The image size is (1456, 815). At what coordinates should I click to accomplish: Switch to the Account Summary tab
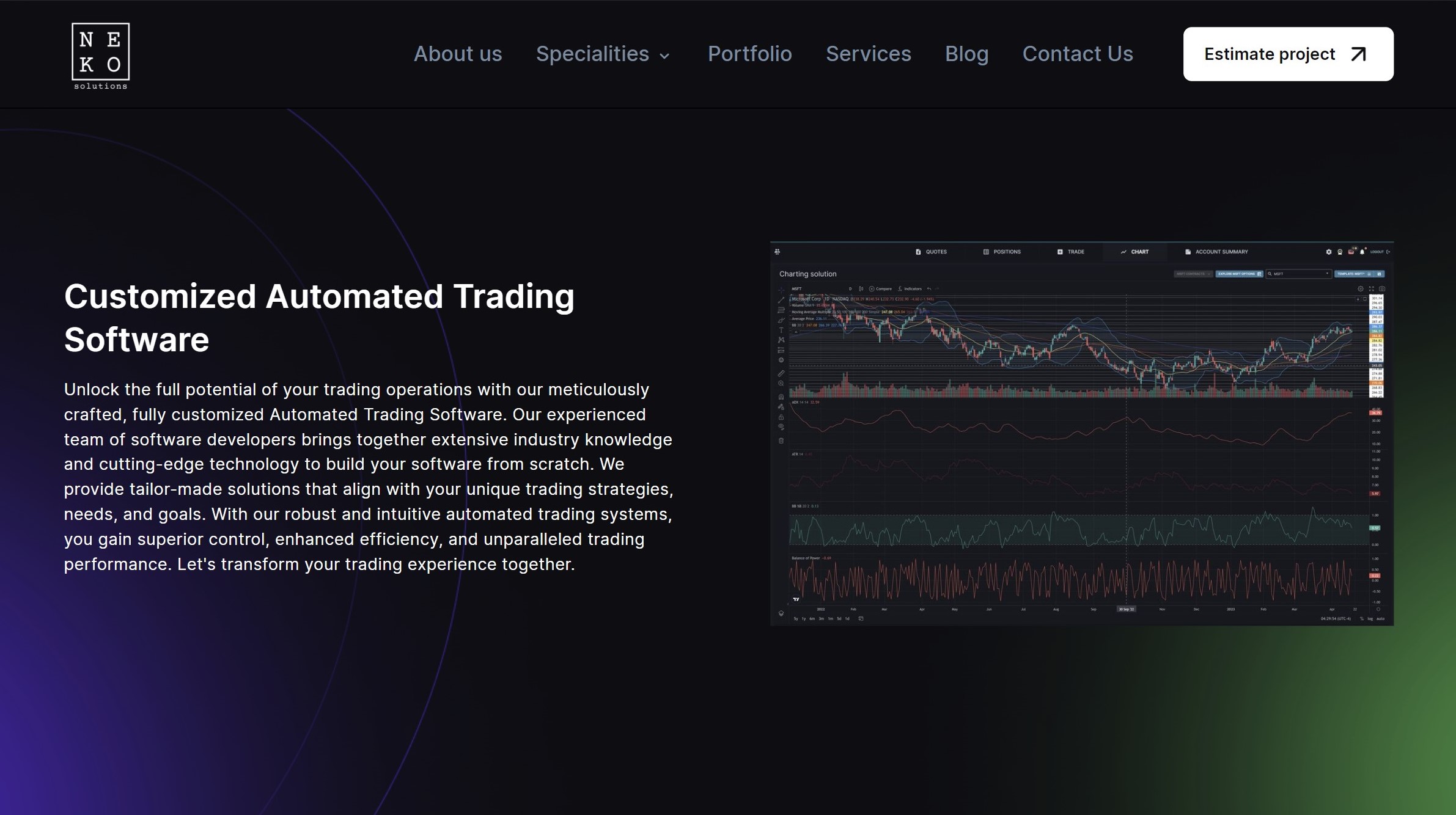1216,252
